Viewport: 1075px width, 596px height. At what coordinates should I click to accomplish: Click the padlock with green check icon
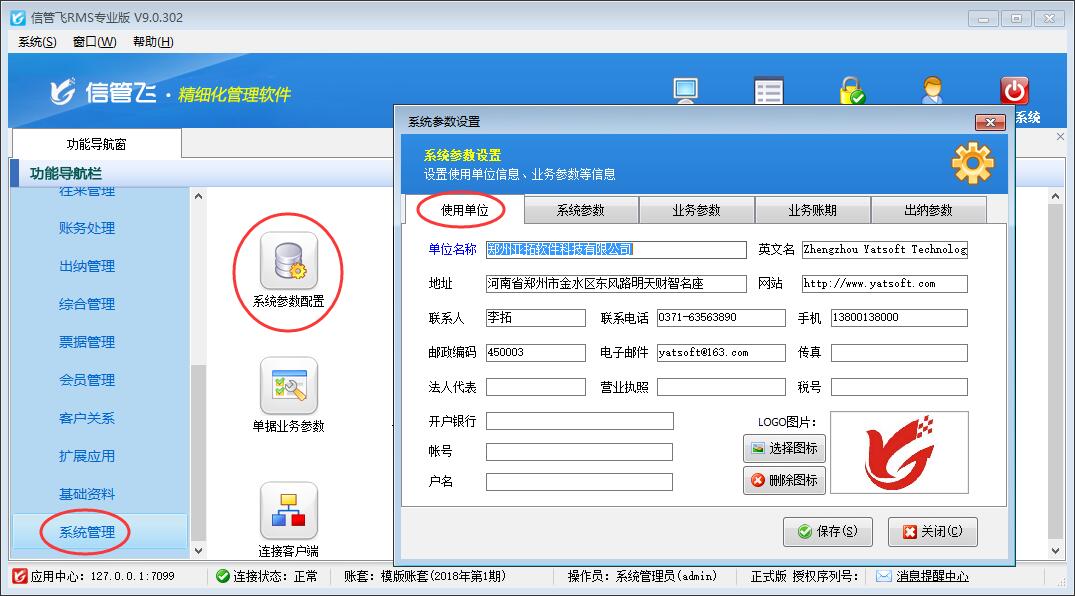coord(851,91)
